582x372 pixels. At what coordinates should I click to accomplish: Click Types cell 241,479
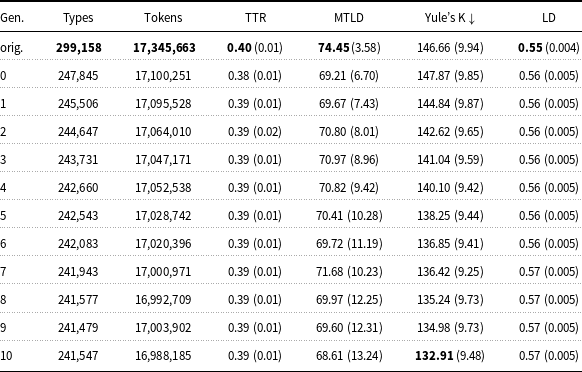click(78, 328)
